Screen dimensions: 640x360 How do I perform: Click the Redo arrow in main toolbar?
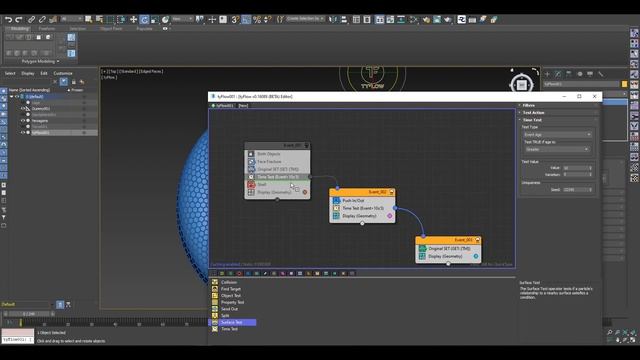pos(19,19)
